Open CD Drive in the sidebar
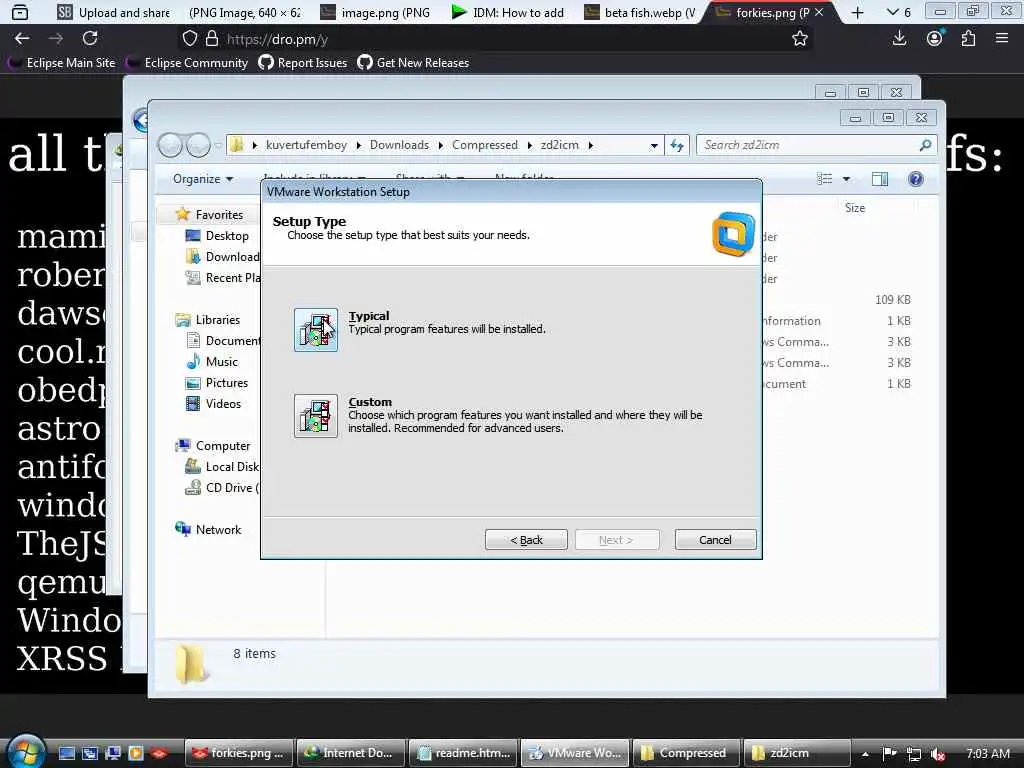 coord(223,488)
